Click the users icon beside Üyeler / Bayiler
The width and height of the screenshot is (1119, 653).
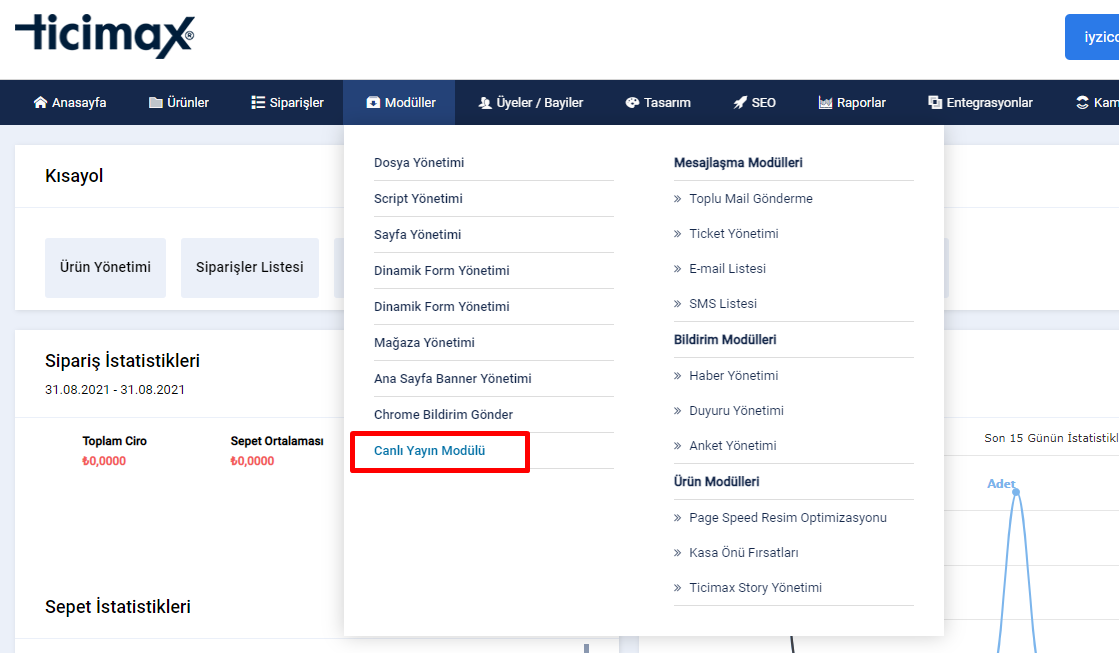(485, 103)
